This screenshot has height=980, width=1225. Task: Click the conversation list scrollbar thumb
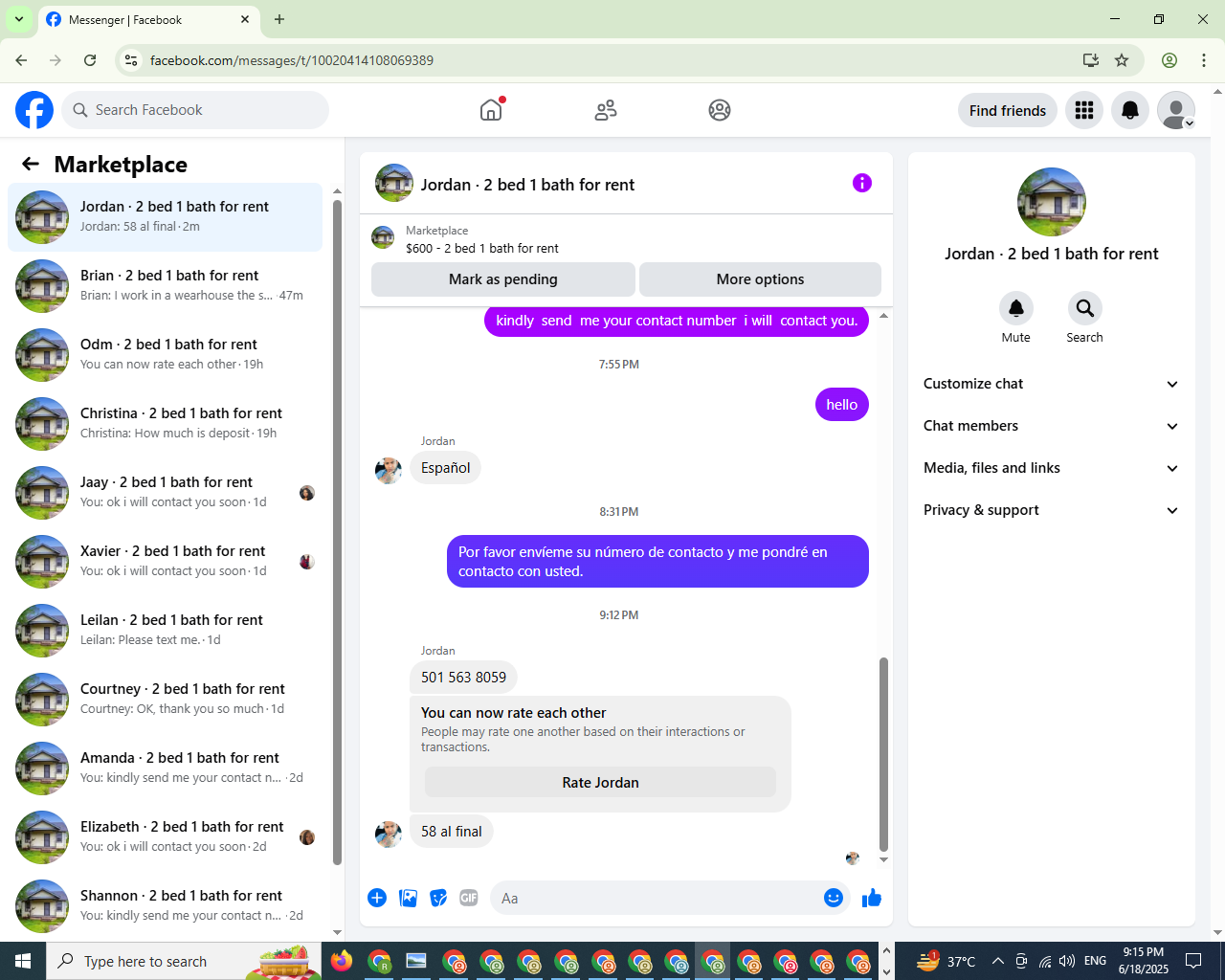pos(337,532)
